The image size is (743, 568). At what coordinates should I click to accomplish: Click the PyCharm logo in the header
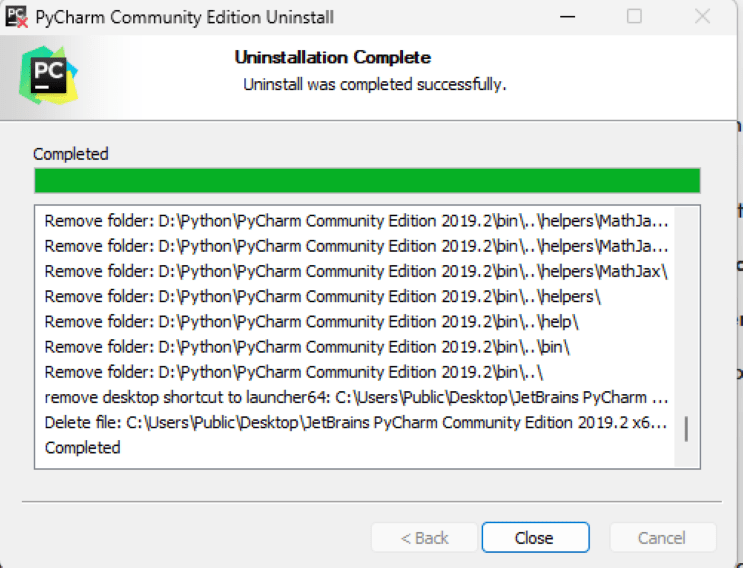[45, 76]
